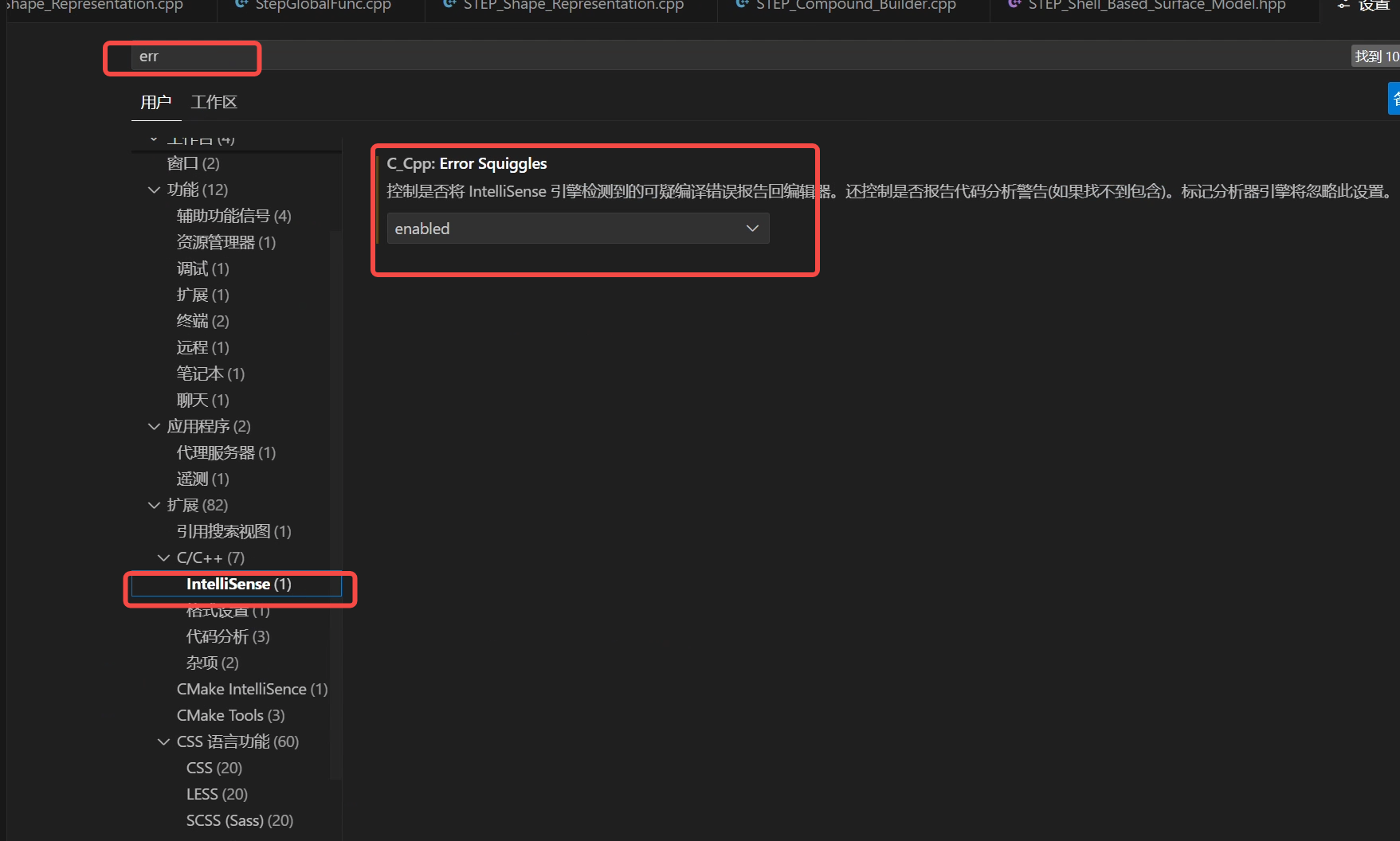Open the Error Squiggles enabled dropdown
The width and height of the screenshot is (1400, 841).
[578, 229]
